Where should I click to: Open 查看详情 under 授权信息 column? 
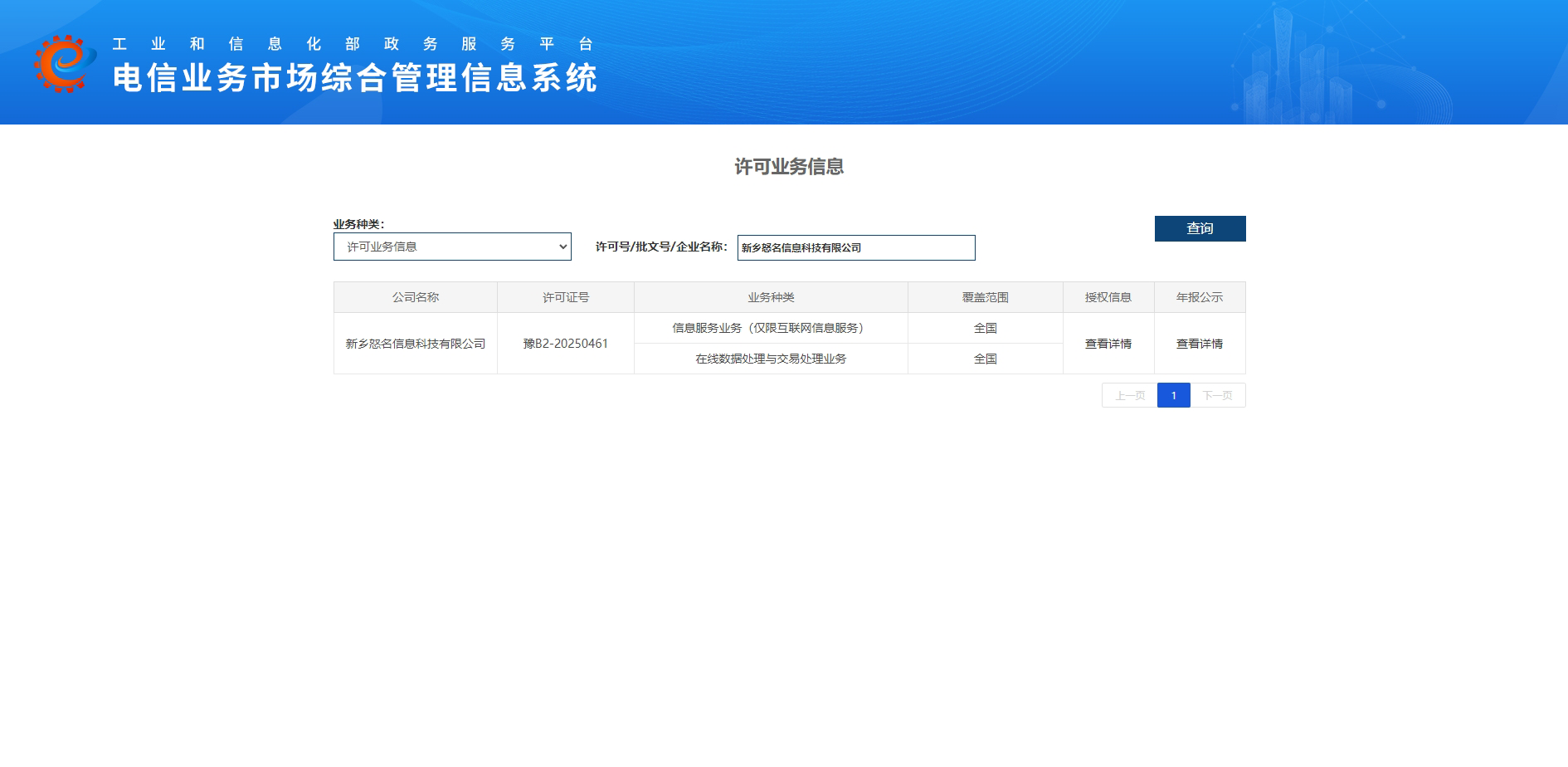[1108, 344]
